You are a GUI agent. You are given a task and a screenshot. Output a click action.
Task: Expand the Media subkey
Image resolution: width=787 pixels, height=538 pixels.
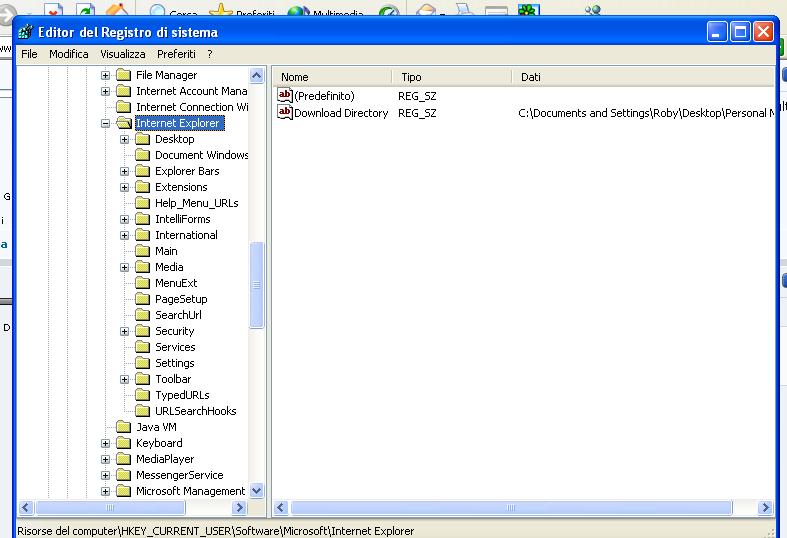(124, 267)
